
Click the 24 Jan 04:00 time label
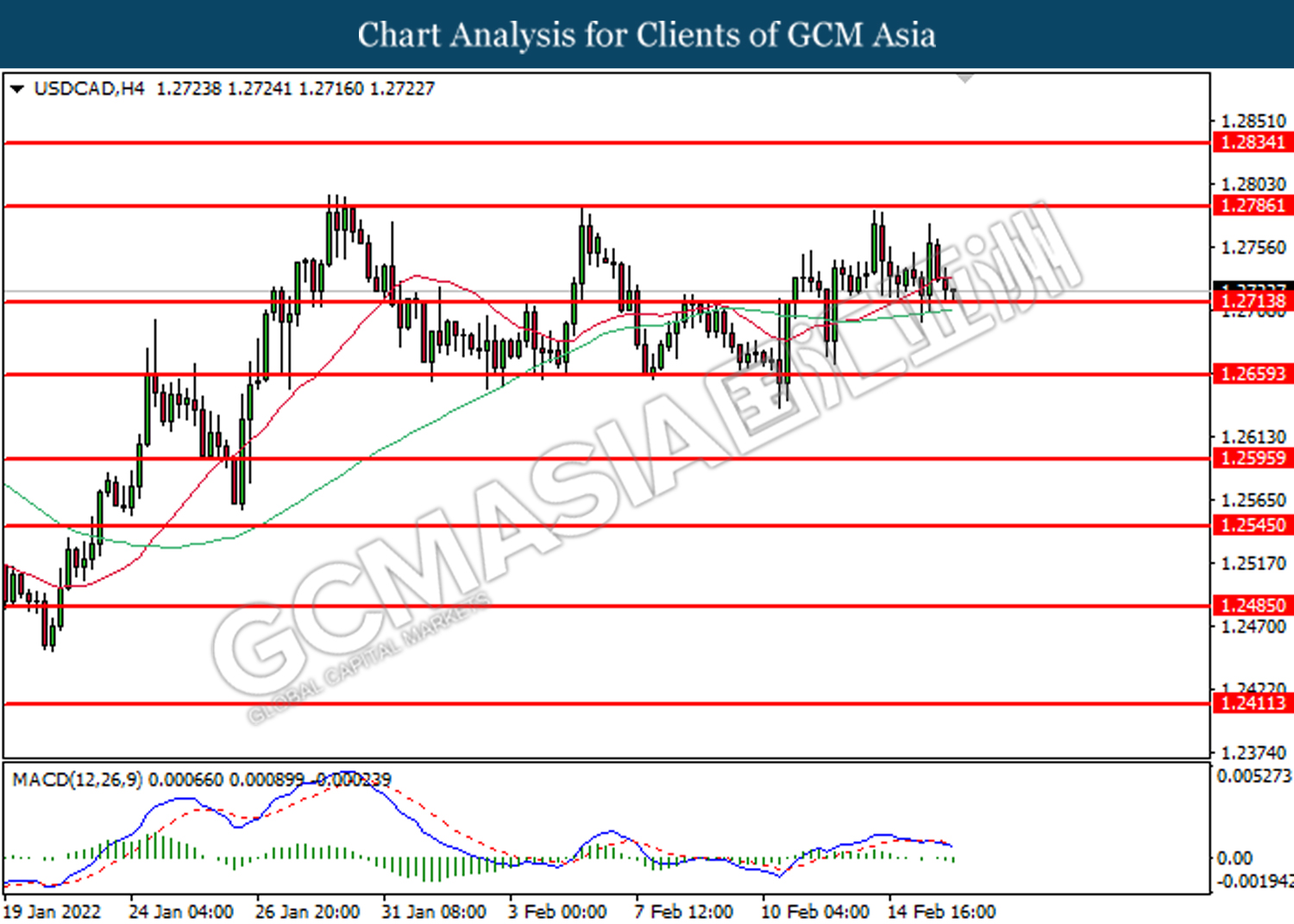(181, 912)
